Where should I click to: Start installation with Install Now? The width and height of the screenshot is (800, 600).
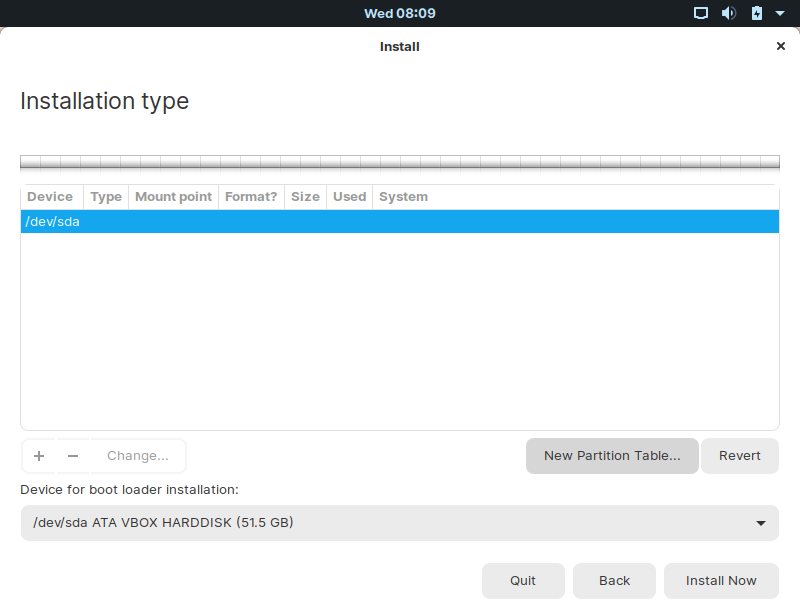coord(721,581)
